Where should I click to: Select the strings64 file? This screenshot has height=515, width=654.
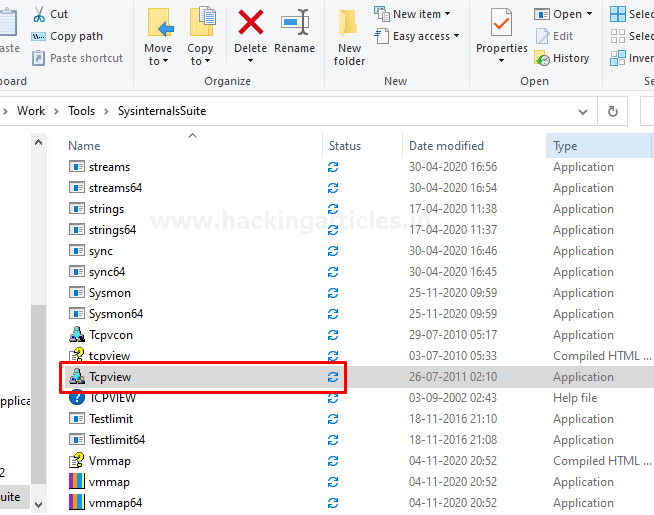point(112,230)
